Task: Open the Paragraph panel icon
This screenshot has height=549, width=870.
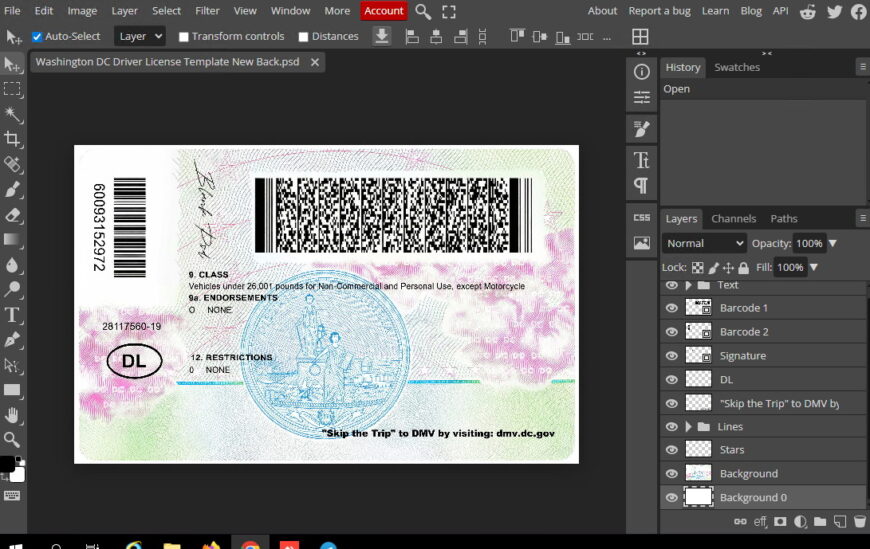Action: (x=641, y=185)
